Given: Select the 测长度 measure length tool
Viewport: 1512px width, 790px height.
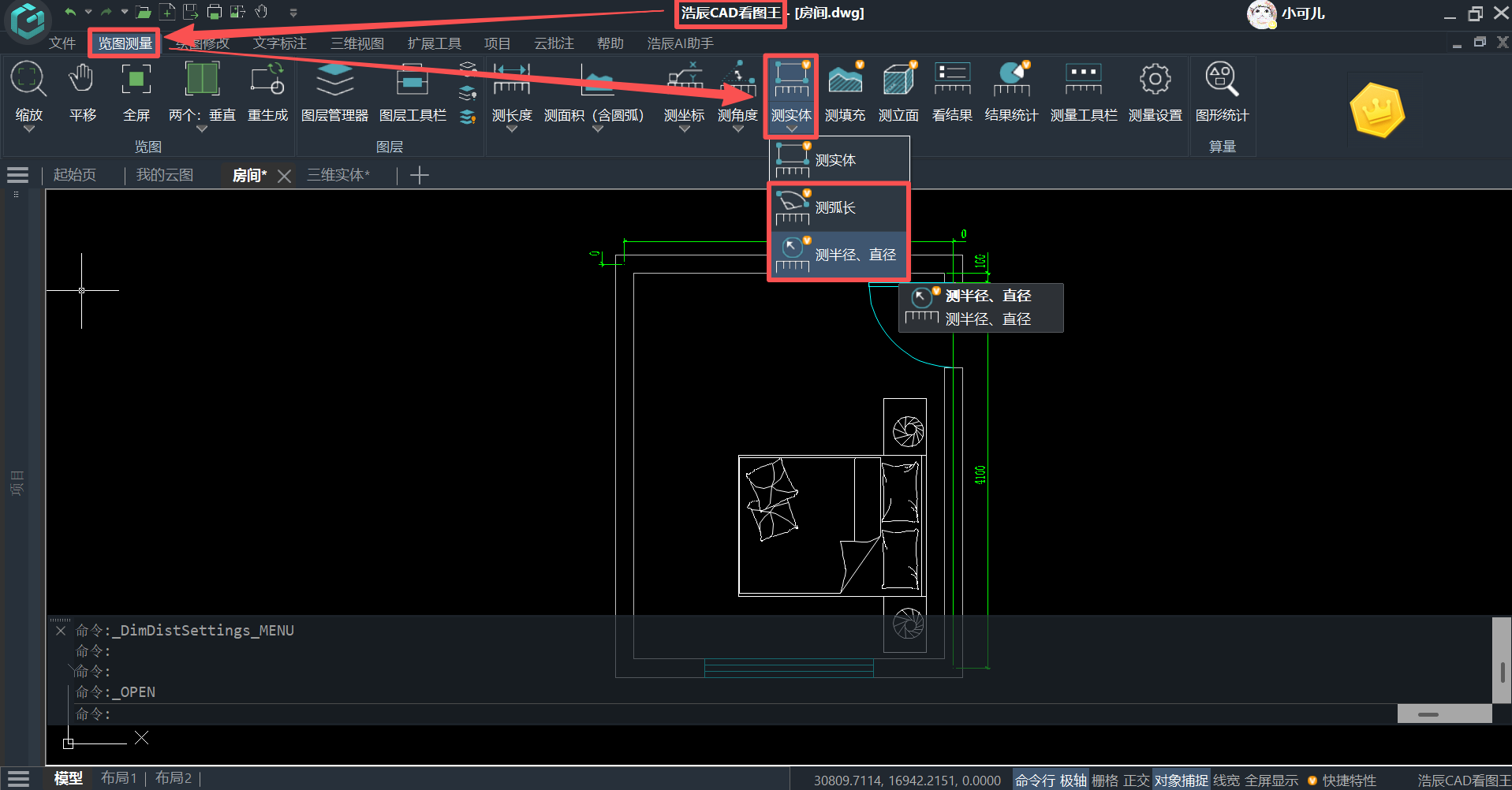Looking at the screenshot, I should coord(512,91).
